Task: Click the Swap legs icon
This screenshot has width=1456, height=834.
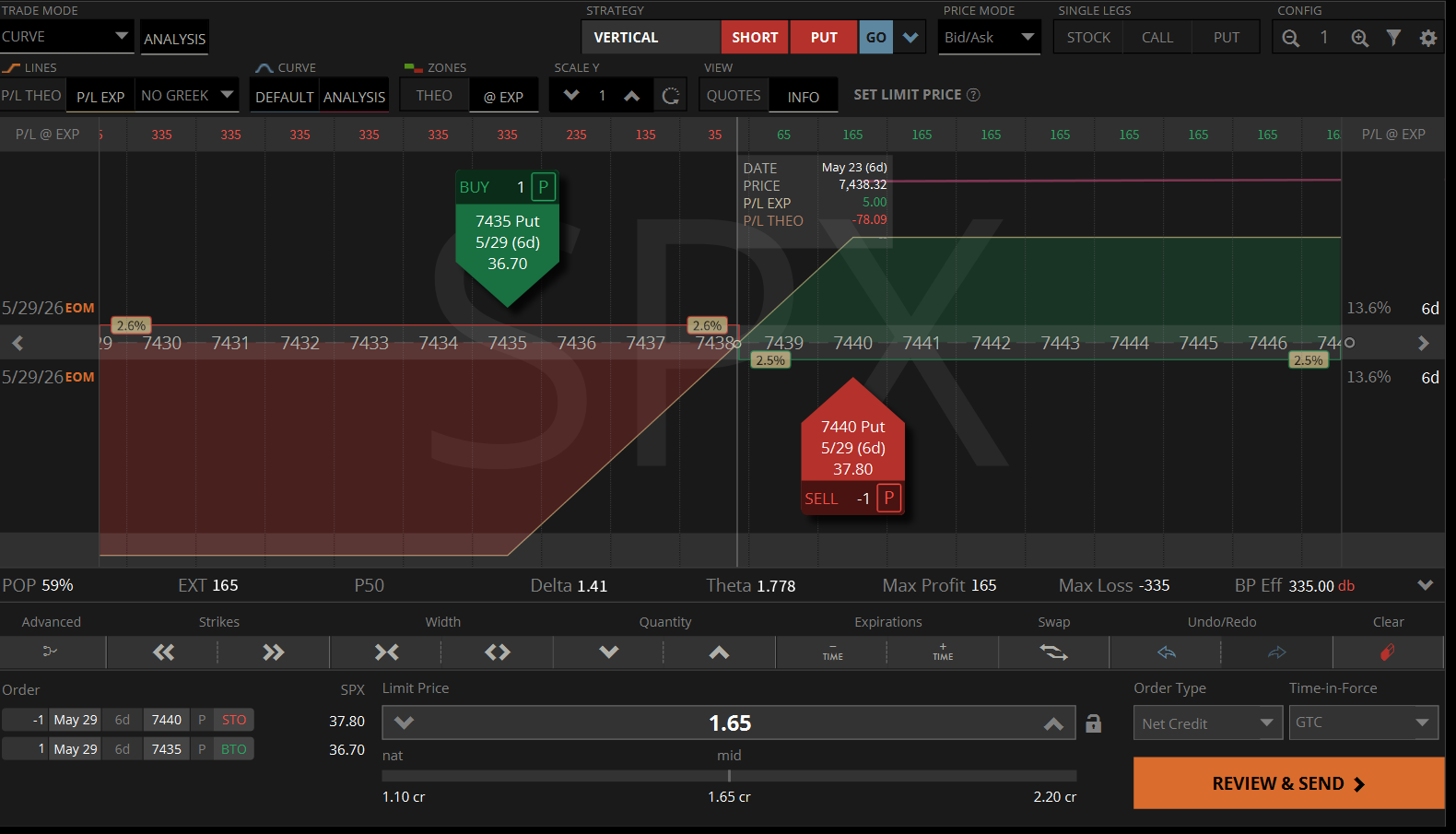Action: [1054, 652]
